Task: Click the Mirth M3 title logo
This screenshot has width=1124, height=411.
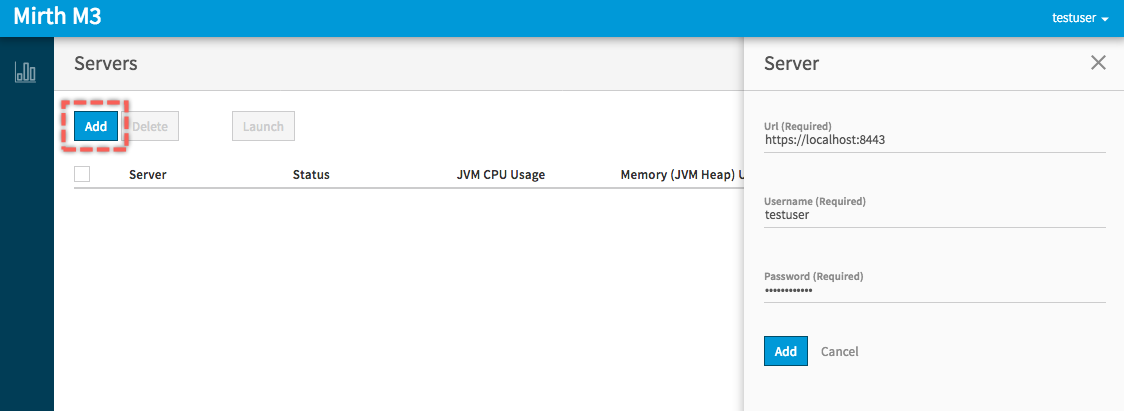Action: click(57, 16)
